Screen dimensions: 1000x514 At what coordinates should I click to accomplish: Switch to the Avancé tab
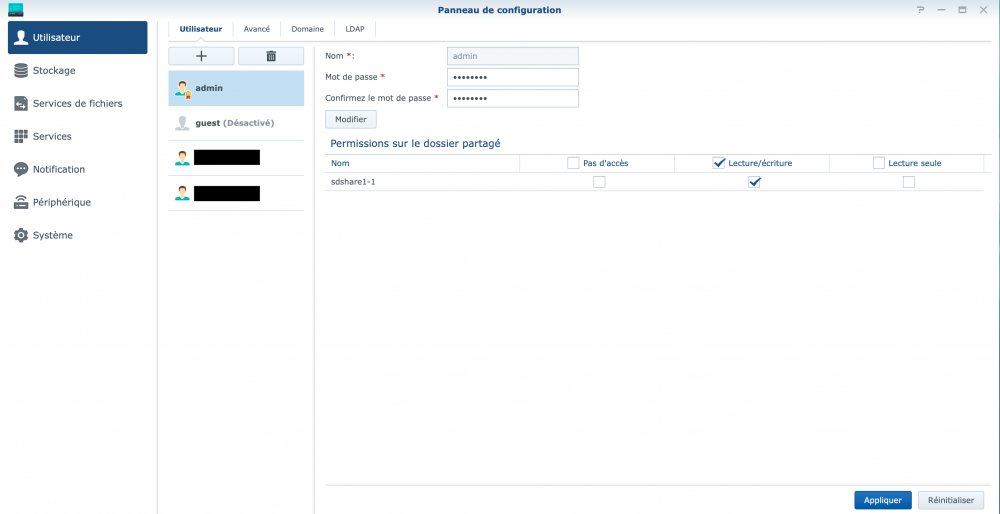[257, 29]
